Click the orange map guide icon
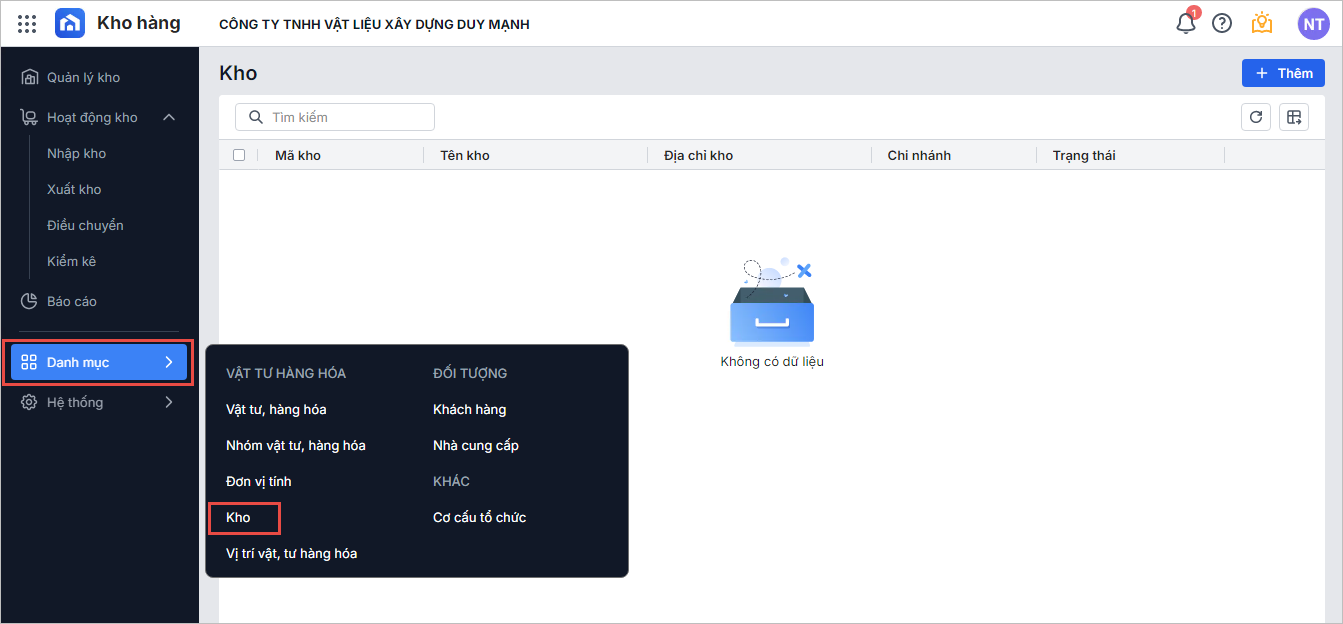1343x624 pixels. [1262, 23]
